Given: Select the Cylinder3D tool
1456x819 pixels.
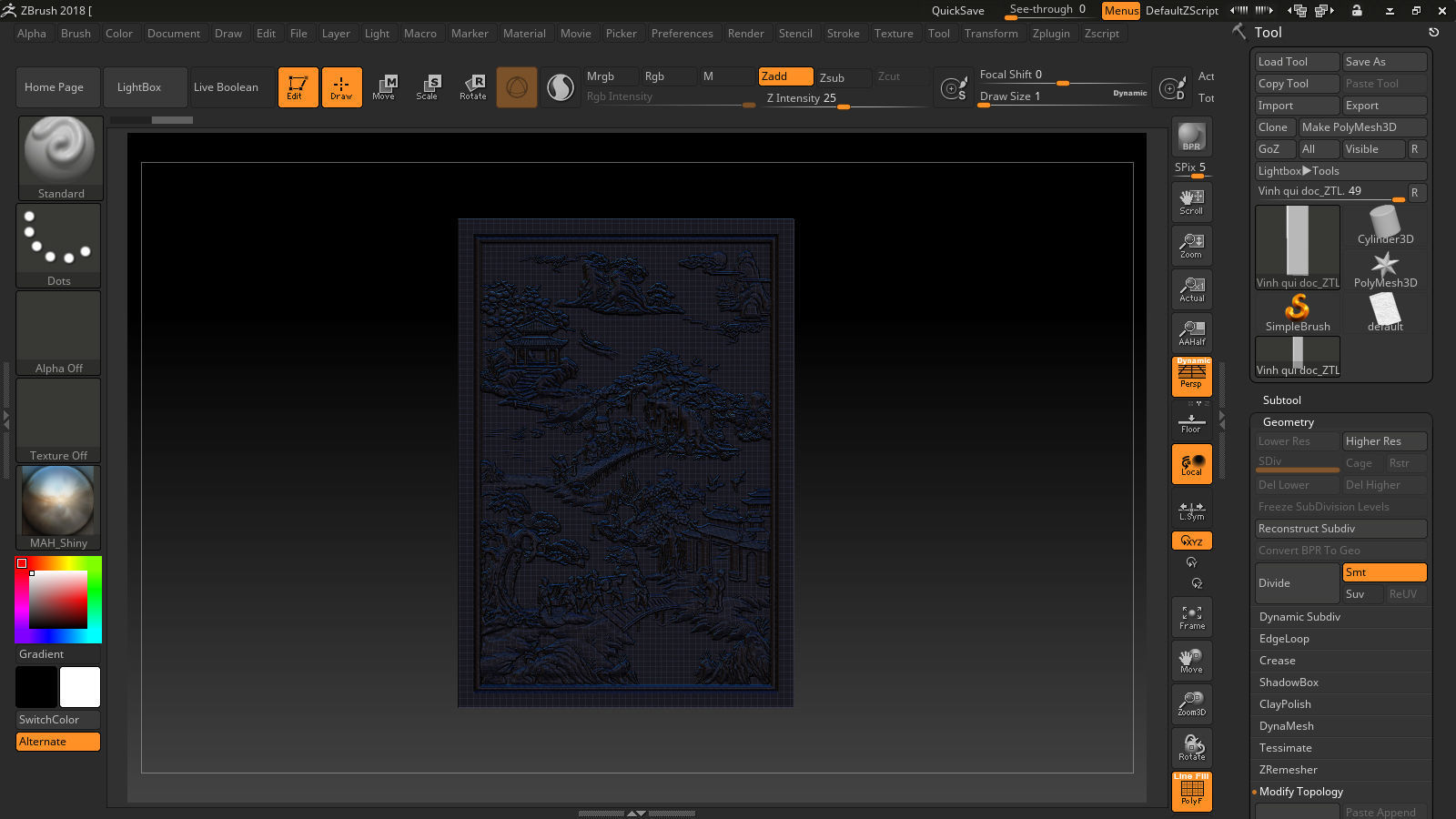Looking at the screenshot, I should (x=1385, y=226).
